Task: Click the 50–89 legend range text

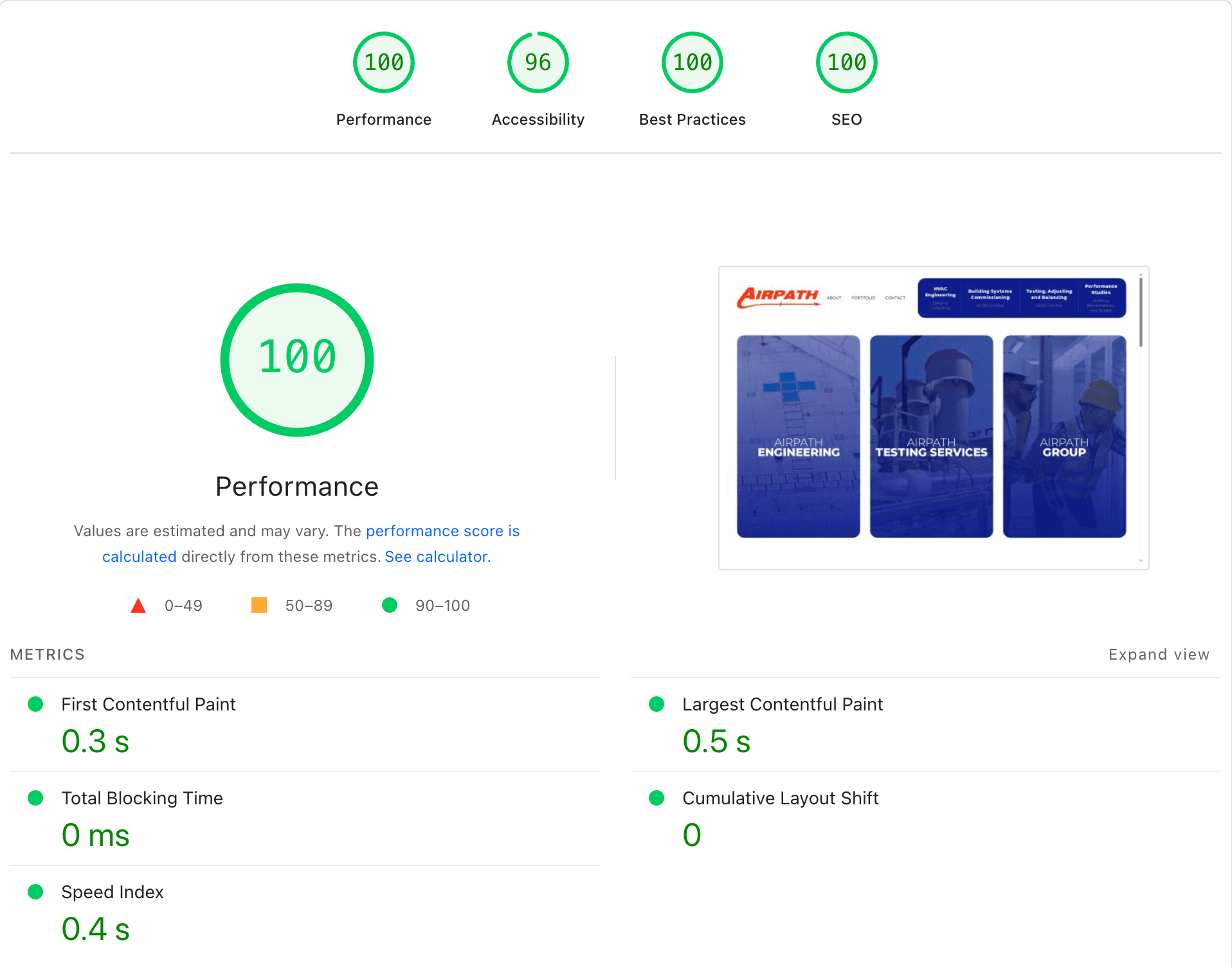Action: (x=309, y=606)
